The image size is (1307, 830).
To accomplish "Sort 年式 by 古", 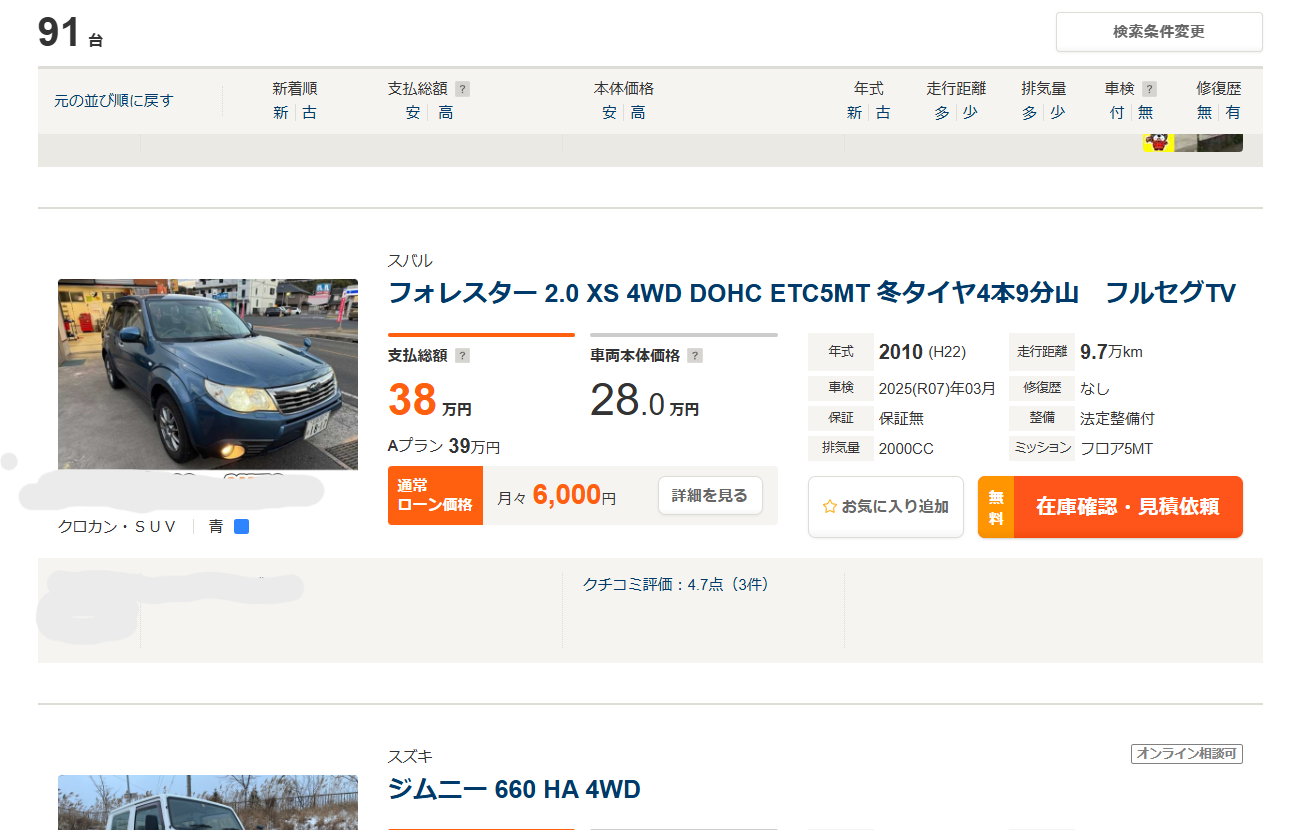I will [x=883, y=113].
